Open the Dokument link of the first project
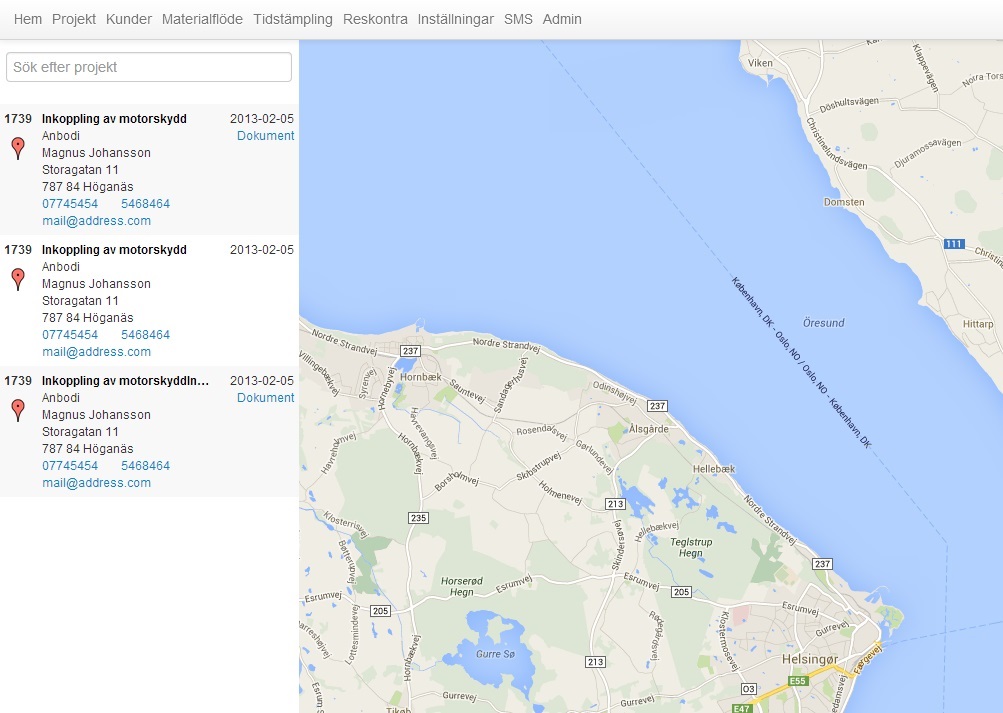The width and height of the screenshot is (1003, 713). coord(265,136)
